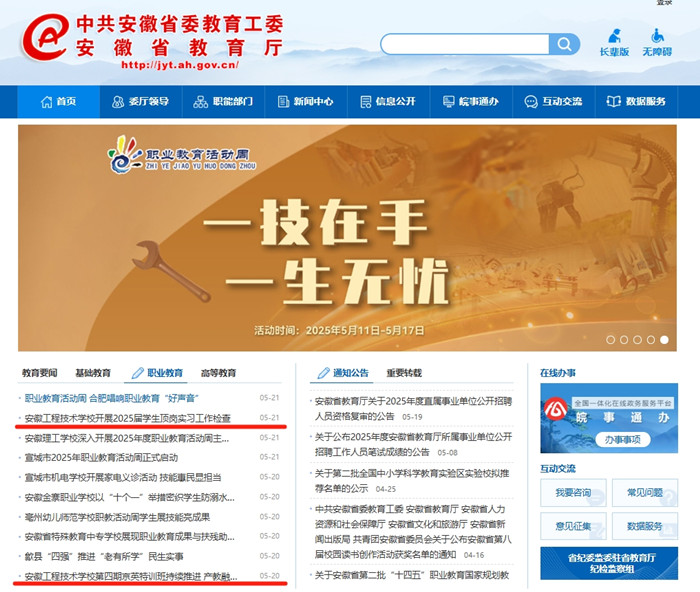Select the last carousel indicator dot

click(664, 340)
